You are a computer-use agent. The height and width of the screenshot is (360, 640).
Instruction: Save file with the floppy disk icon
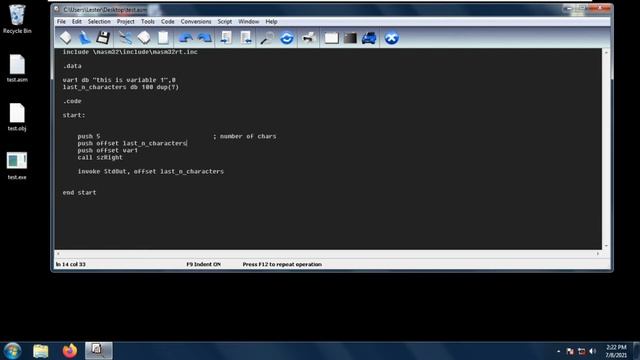click(x=103, y=38)
